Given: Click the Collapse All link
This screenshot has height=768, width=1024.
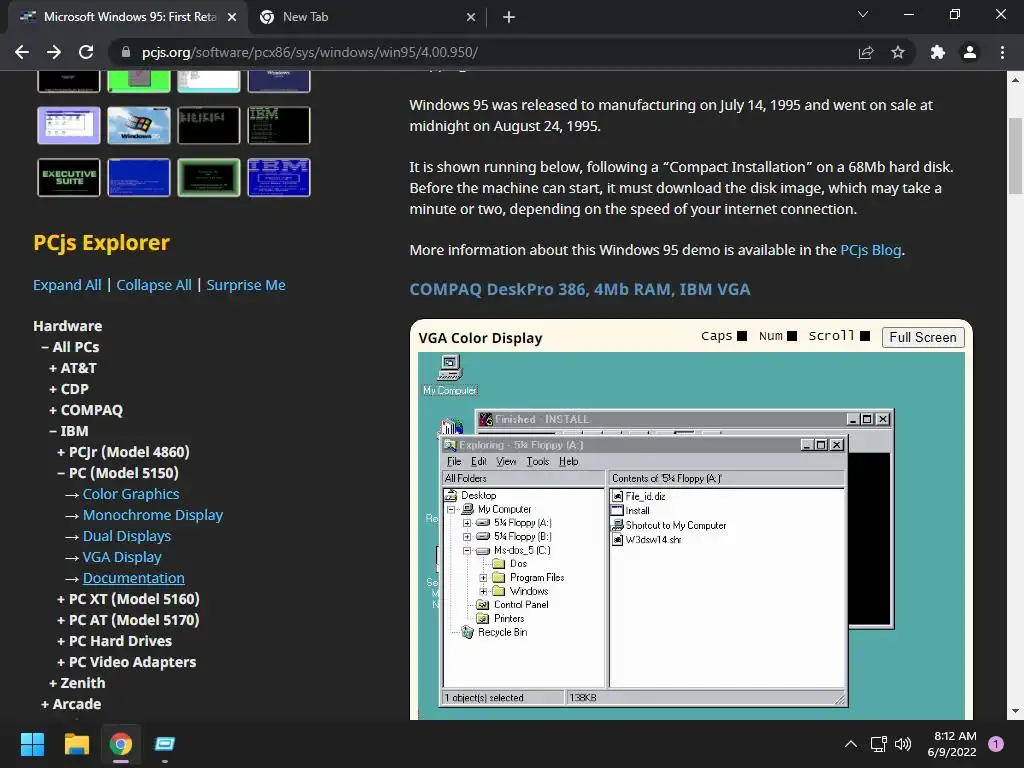Looking at the screenshot, I should (x=154, y=285).
